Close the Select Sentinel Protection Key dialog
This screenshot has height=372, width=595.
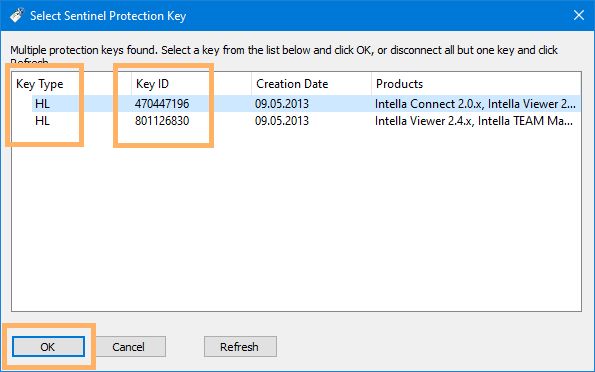coord(579,15)
